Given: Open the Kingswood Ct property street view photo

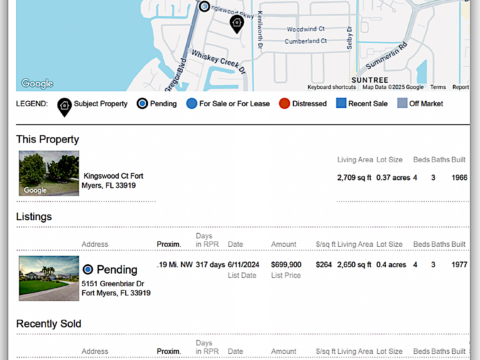Looking at the screenshot, I should pyautogui.click(x=49, y=173).
